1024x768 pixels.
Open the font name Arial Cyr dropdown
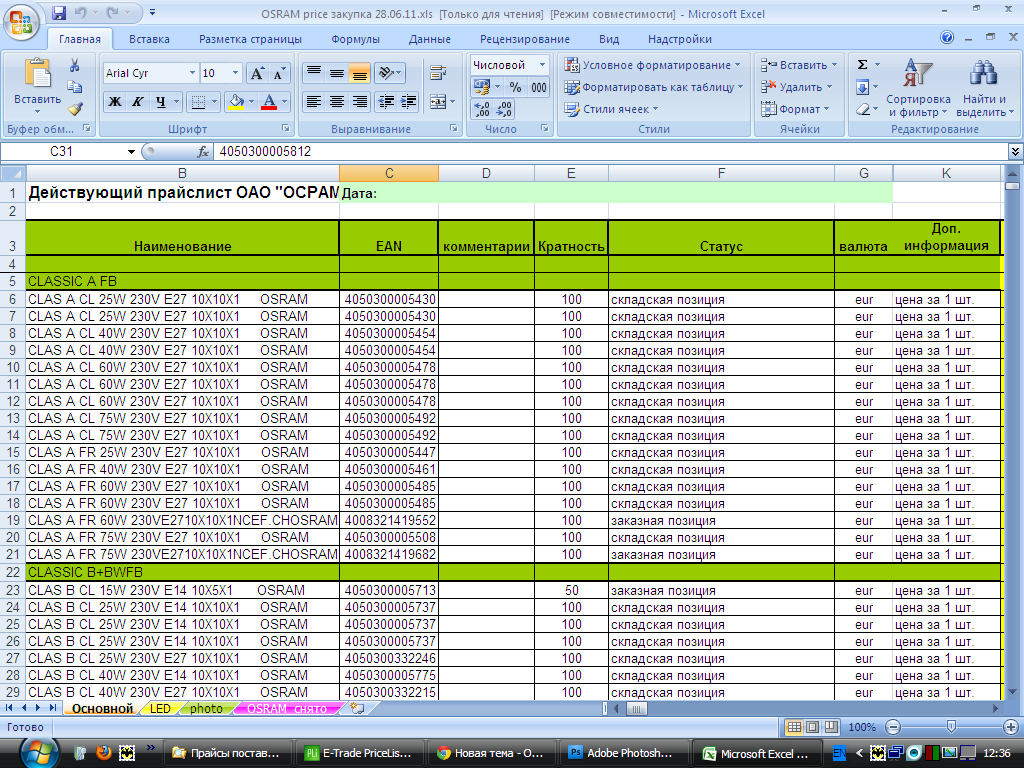192,73
